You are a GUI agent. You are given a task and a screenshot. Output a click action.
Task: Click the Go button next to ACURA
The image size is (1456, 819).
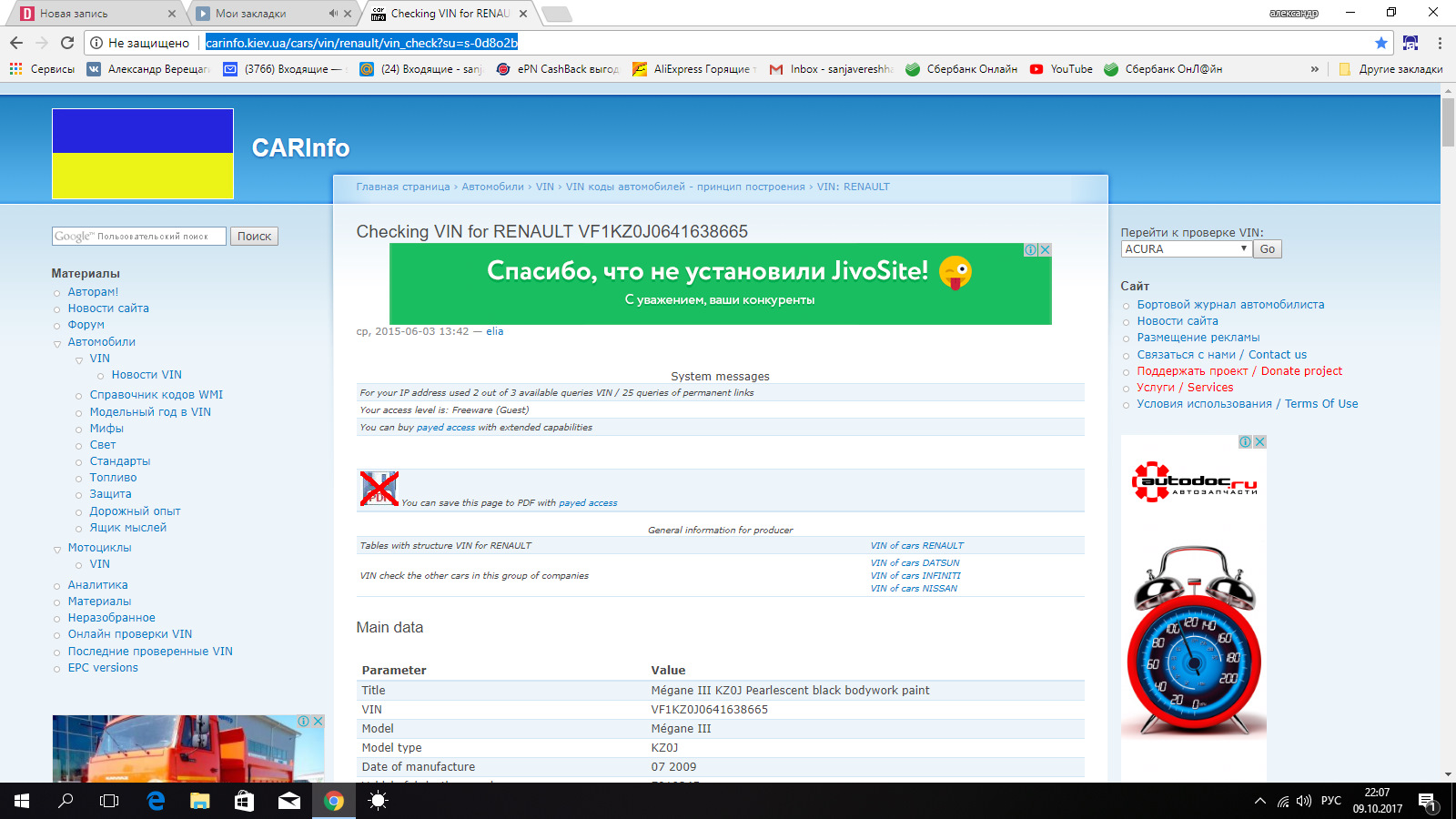coord(1268,249)
